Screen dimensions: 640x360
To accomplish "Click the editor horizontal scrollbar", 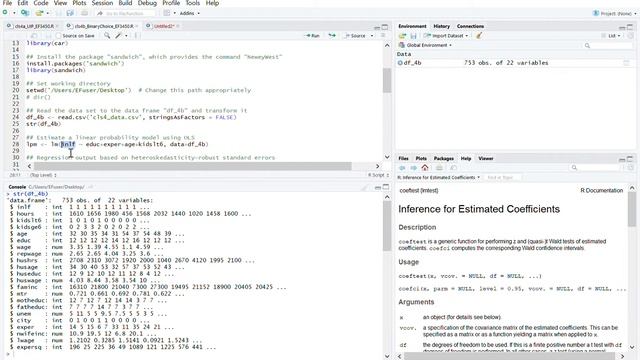I will pos(192,166).
